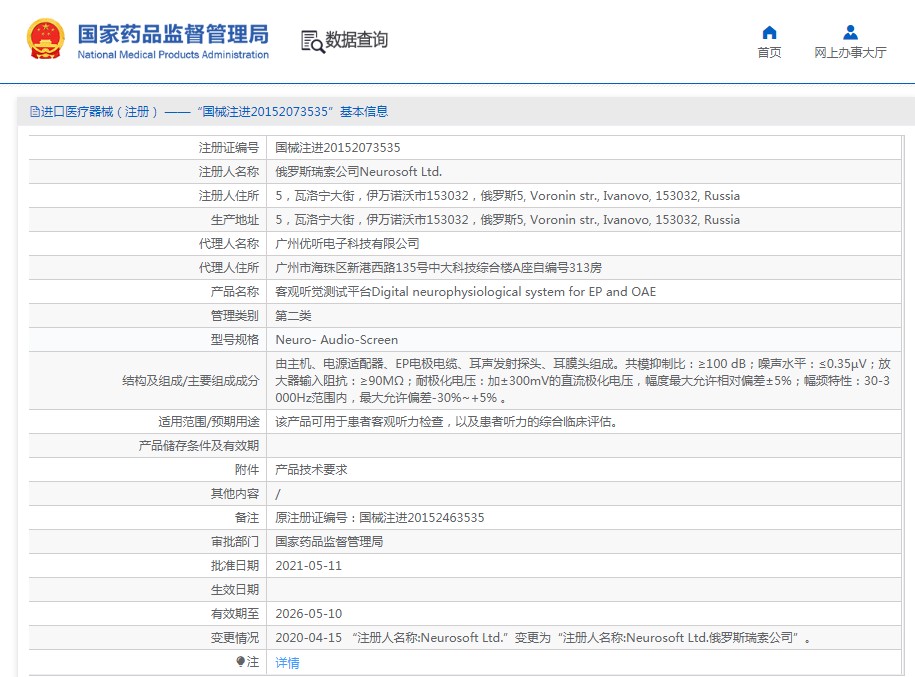Click the 有效期至 row label
The image size is (915, 677).
(235, 613)
